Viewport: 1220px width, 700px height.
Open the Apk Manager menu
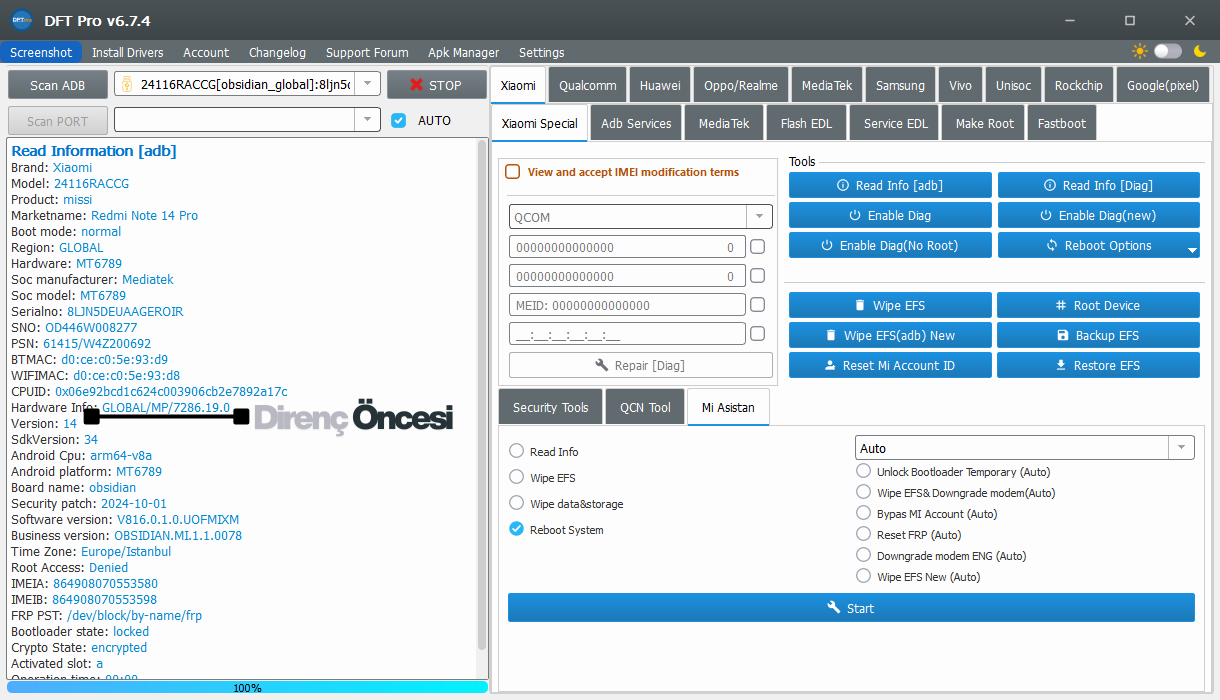point(463,52)
